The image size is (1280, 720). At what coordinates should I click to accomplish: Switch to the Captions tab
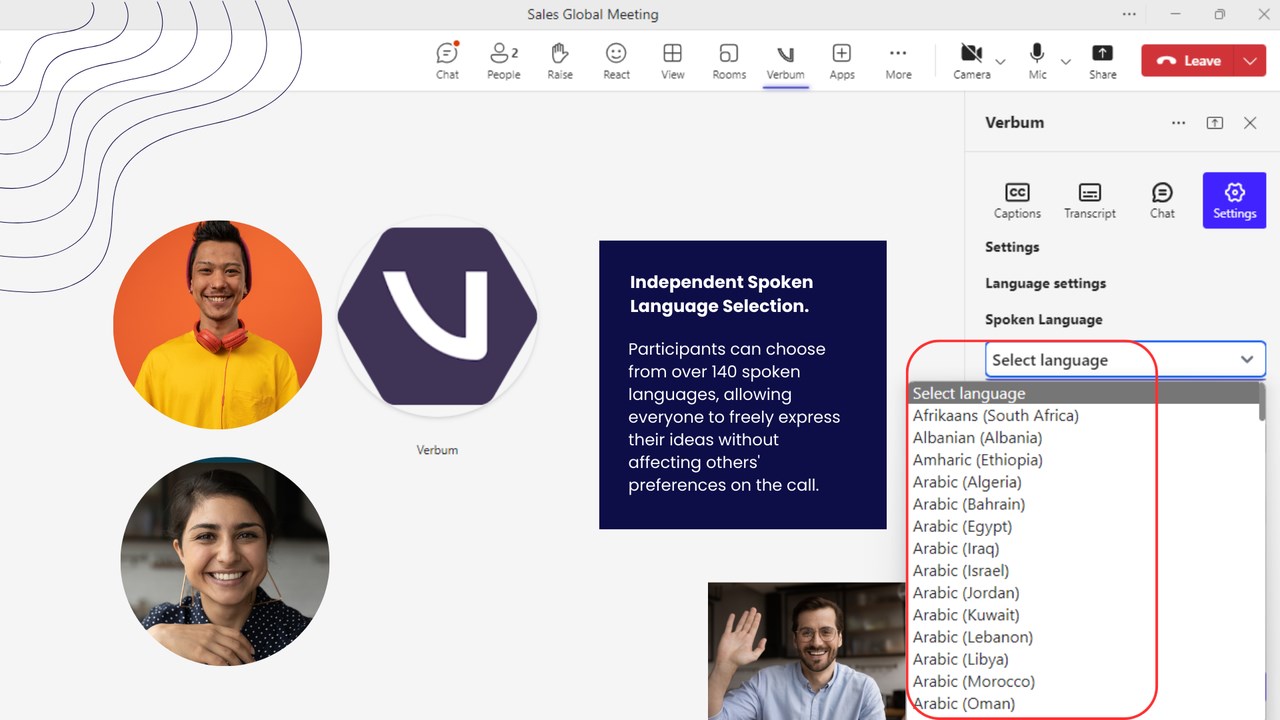1017,200
